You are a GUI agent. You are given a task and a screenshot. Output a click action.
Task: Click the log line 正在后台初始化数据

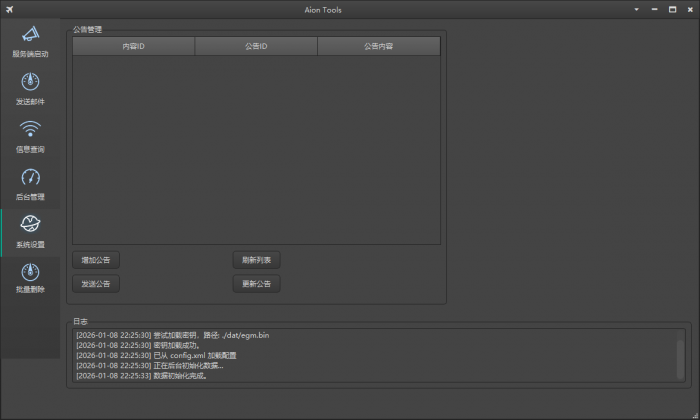point(150,366)
